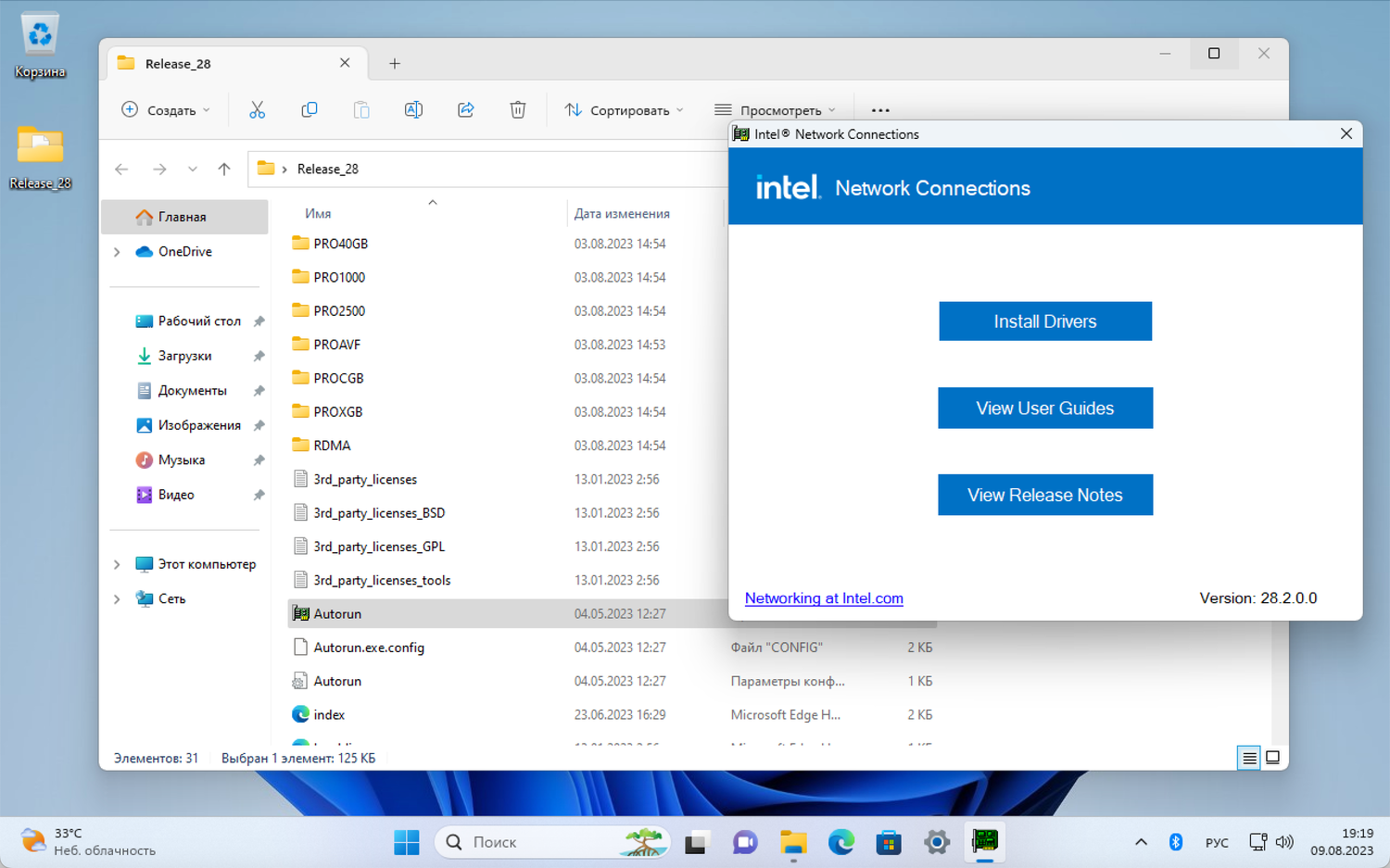This screenshot has width=1390, height=868.
Task: Click the Intel Network Connections taskbar icon
Action: click(985, 842)
